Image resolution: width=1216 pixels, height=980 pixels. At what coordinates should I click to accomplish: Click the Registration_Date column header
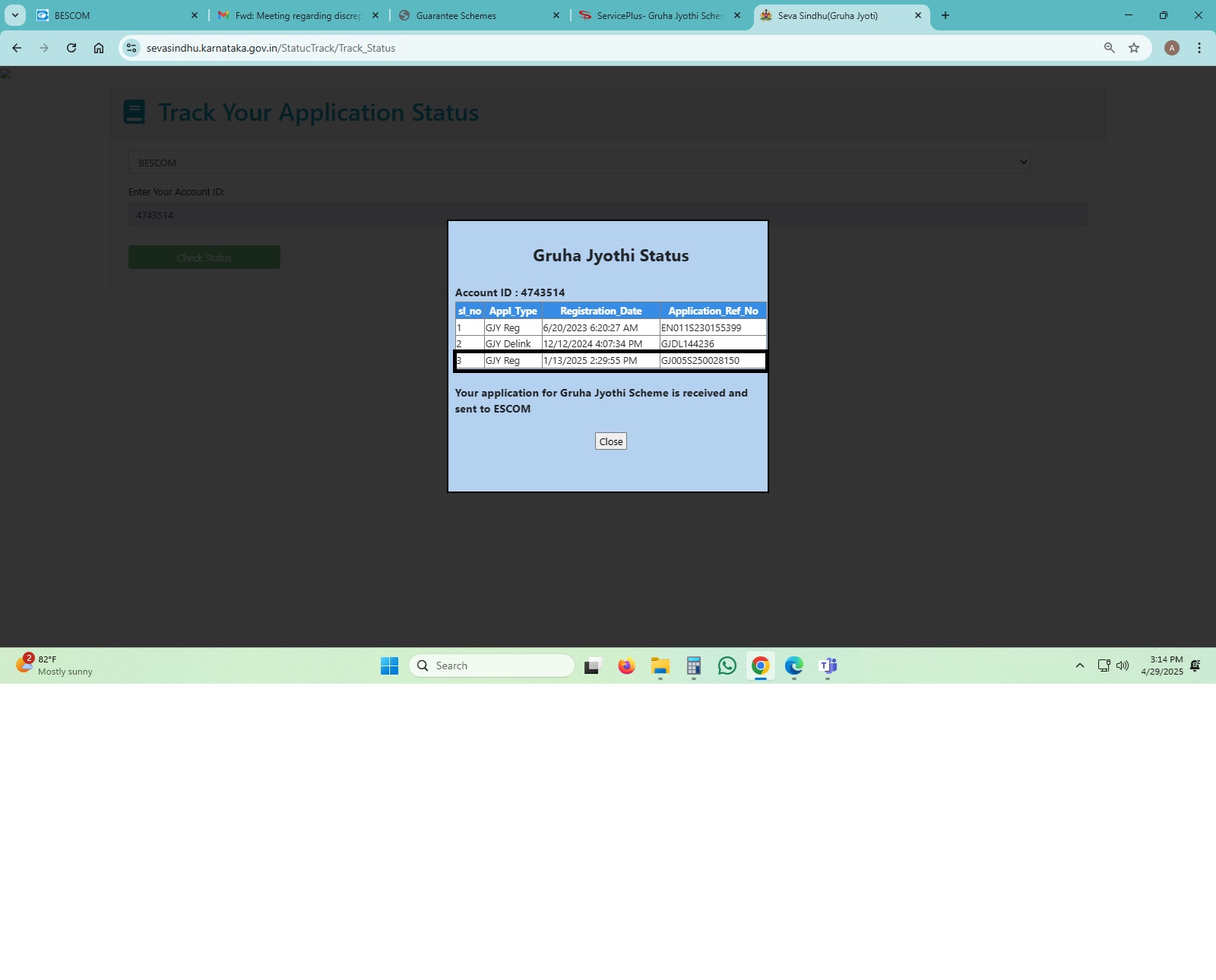[x=600, y=311]
